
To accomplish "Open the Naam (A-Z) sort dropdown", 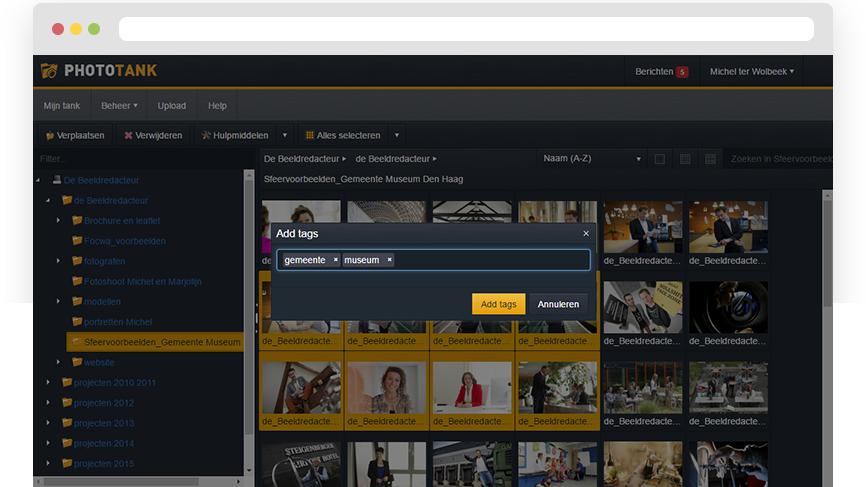I will [592, 159].
